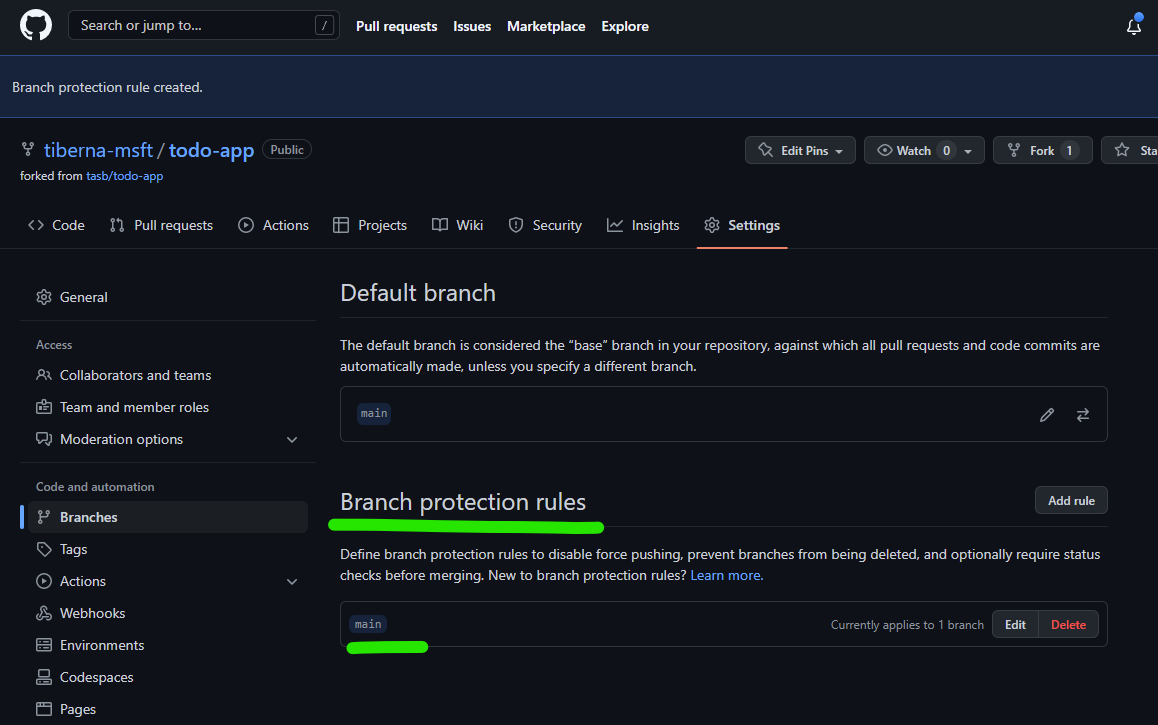Screen dimensions: 1158x725
Task: Open the notifications bell
Action: coord(1133,27)
